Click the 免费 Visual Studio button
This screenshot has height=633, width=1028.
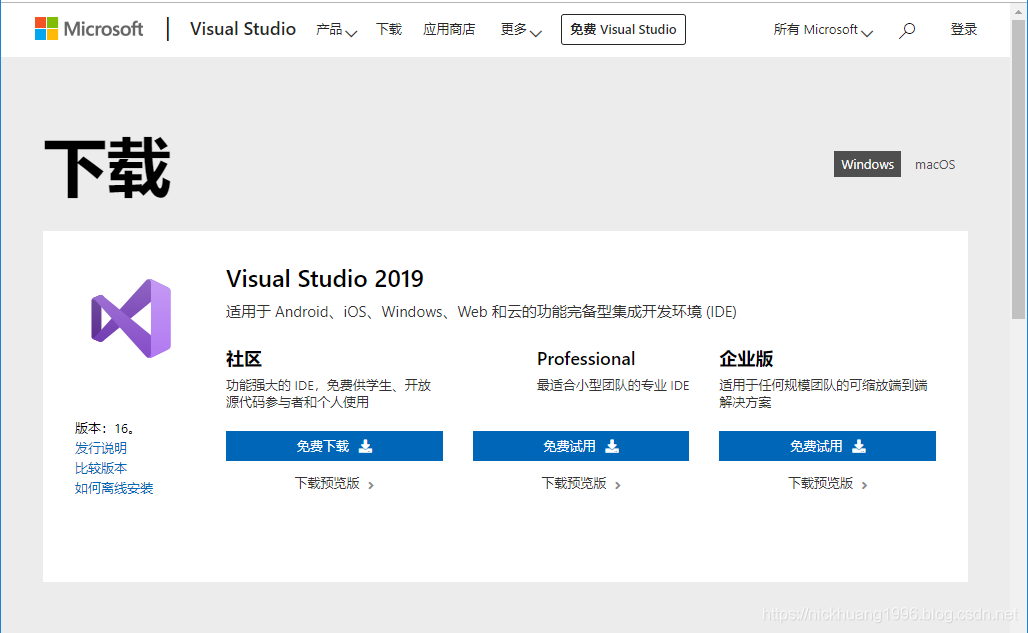pos(623,29)
